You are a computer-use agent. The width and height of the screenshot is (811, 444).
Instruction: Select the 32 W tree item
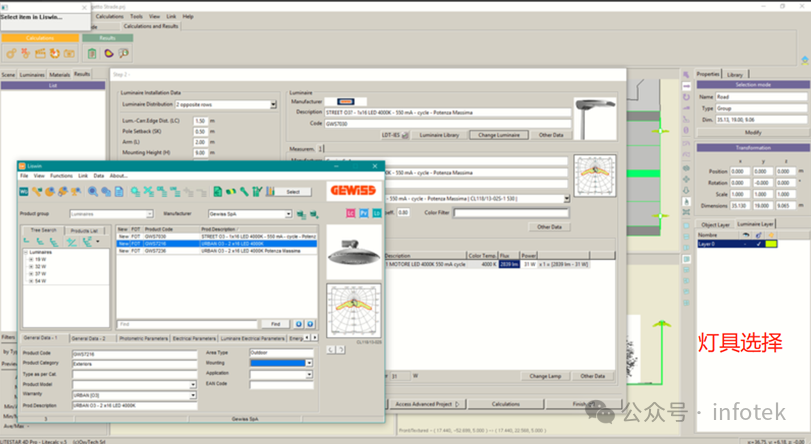[x=40, y=267]
